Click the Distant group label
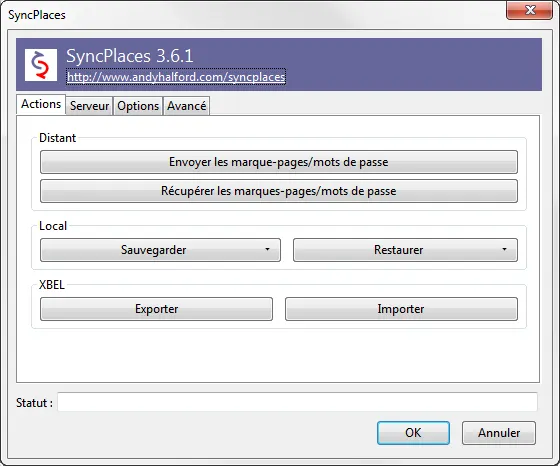 coord(58,138)
